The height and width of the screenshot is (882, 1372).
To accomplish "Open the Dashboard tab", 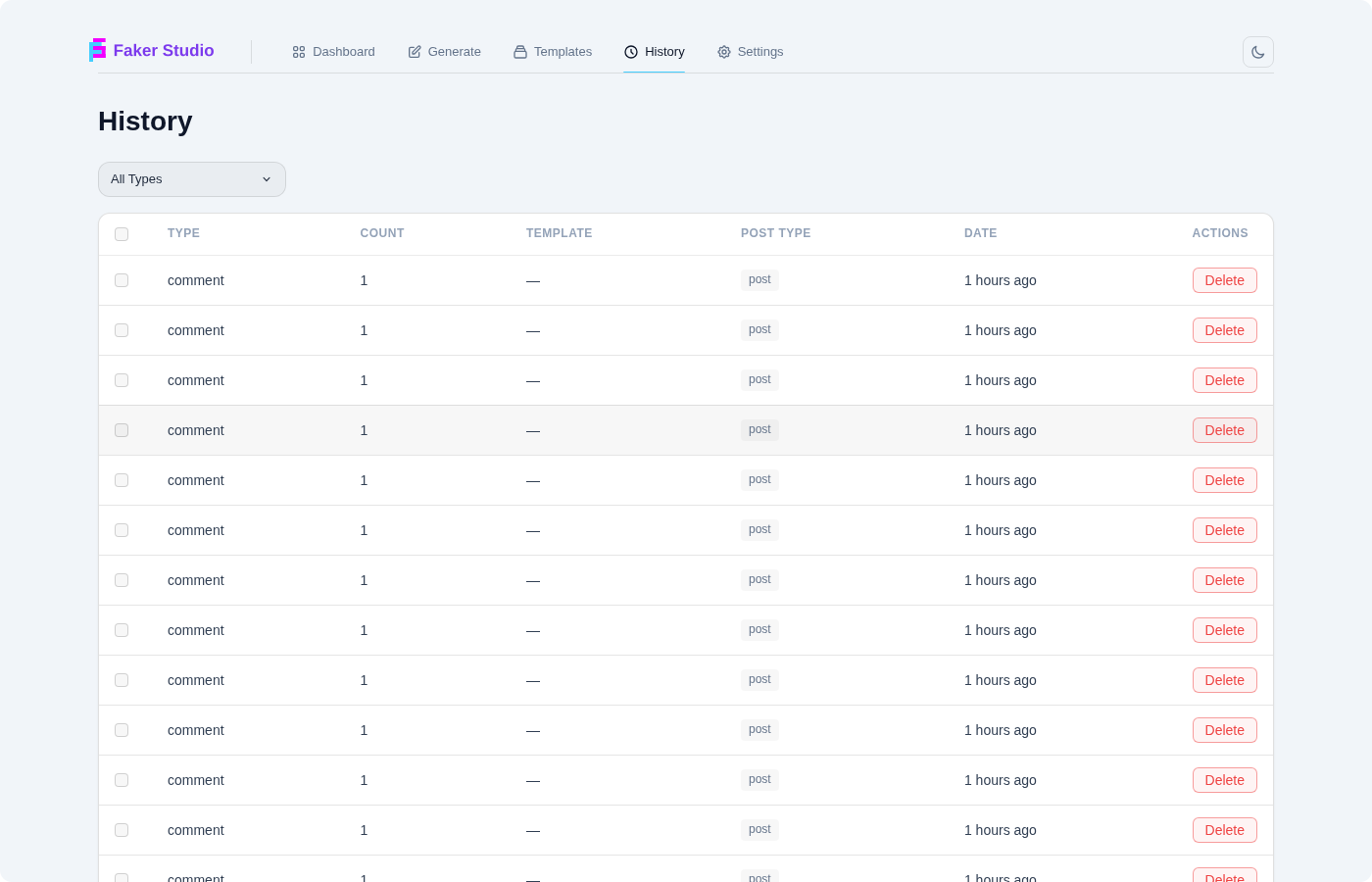I will pyautogui.click(x=333, y=52).
